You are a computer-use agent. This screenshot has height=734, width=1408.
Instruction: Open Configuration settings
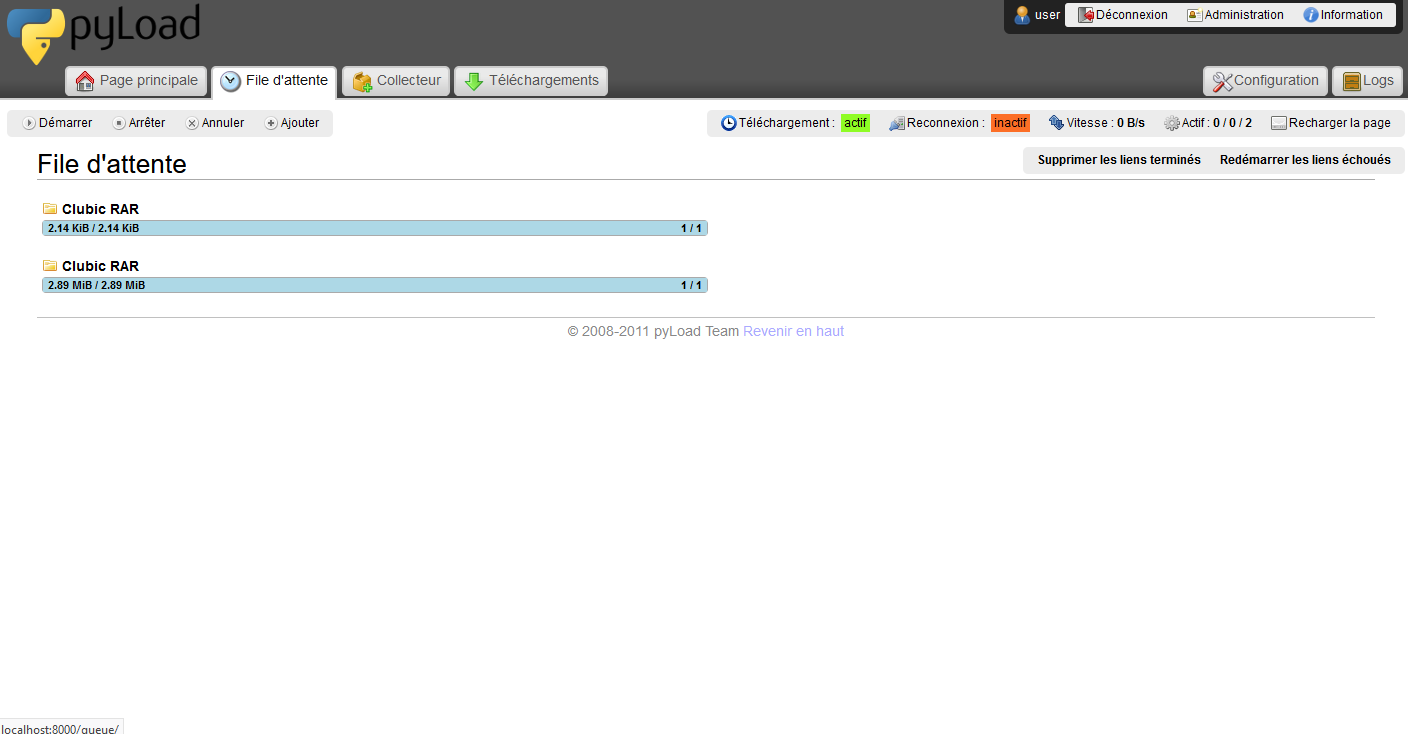pos(1265,81)
